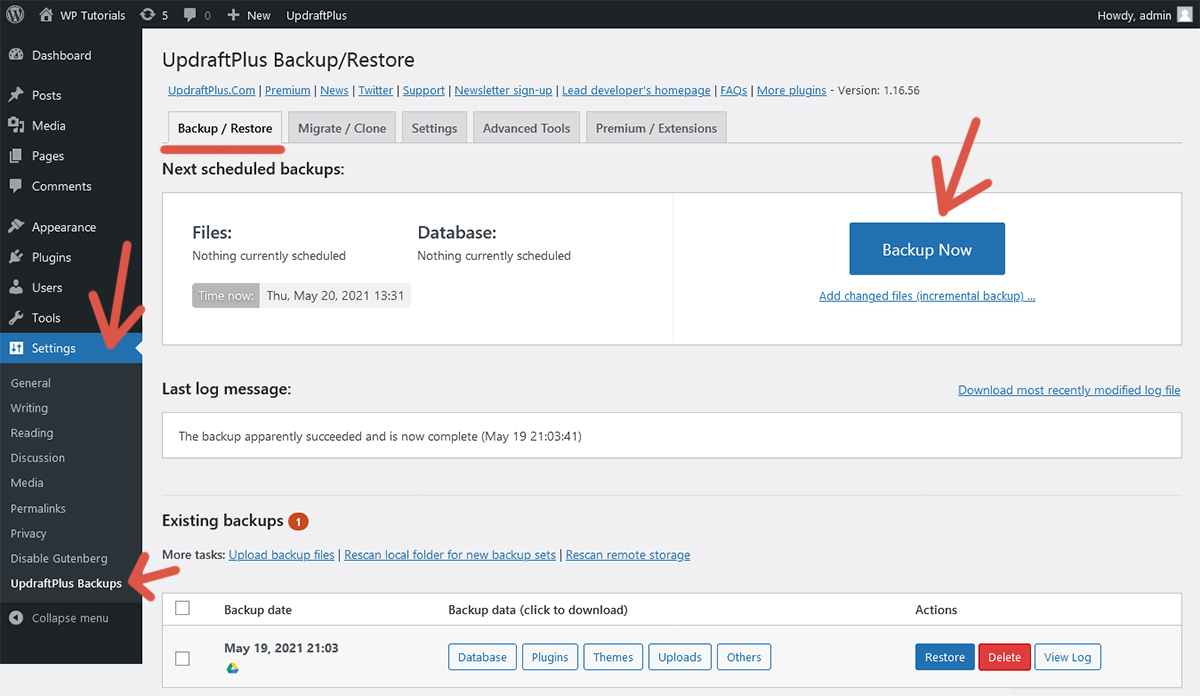
Task: Click Add changed files incremental backup link
Action: [x=927, y=296]
